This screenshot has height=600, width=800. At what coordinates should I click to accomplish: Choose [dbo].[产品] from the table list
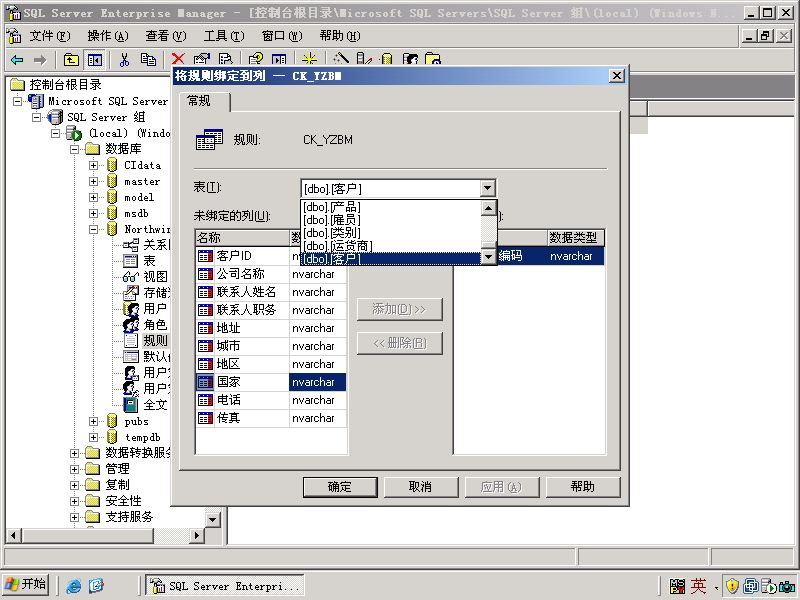(391, 207)
